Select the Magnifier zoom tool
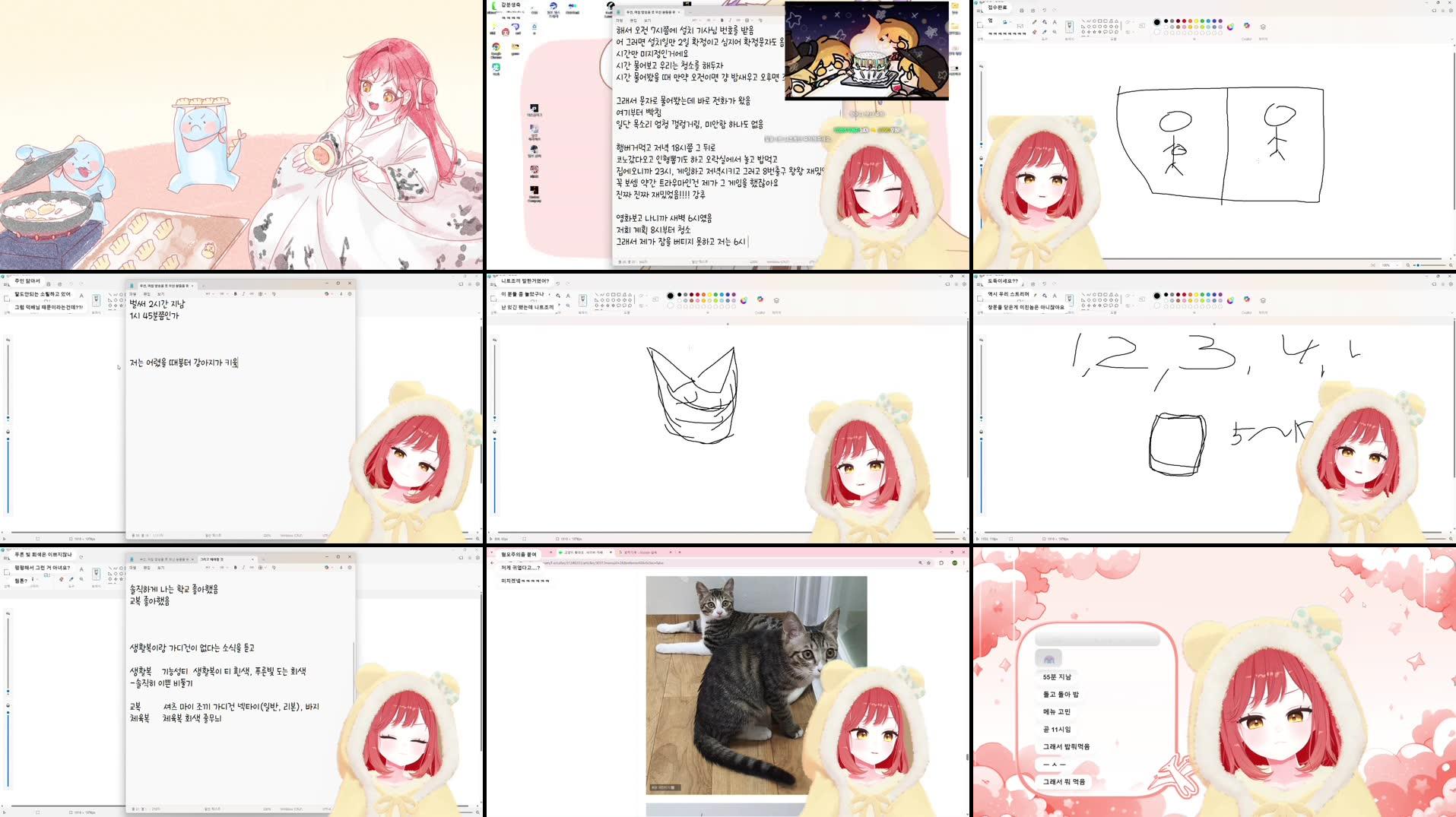This screenshot has height=817, width=1456. (1055, 33)
